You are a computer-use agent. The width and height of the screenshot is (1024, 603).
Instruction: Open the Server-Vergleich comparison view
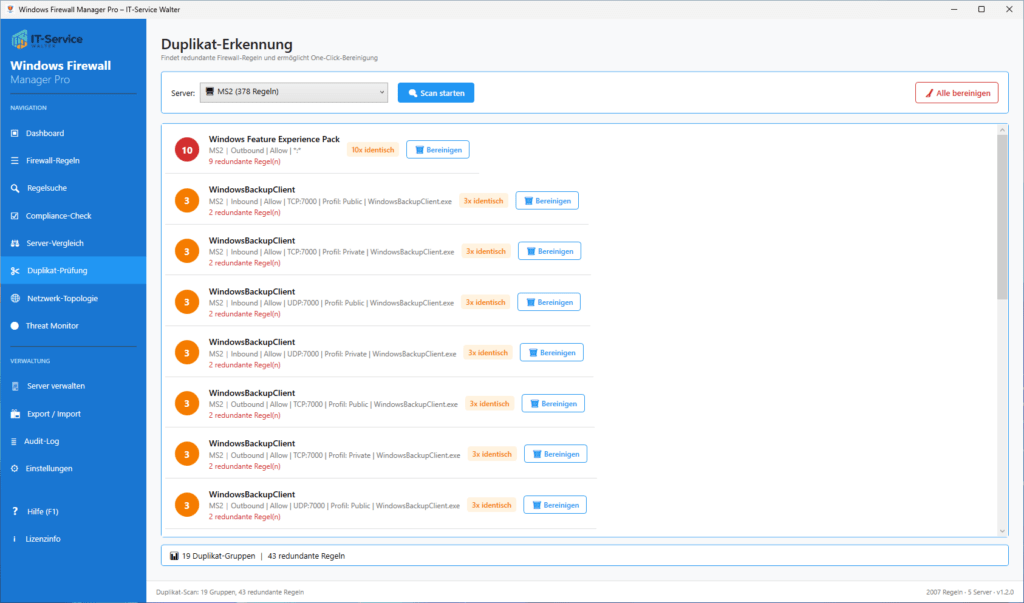point(60,243)
